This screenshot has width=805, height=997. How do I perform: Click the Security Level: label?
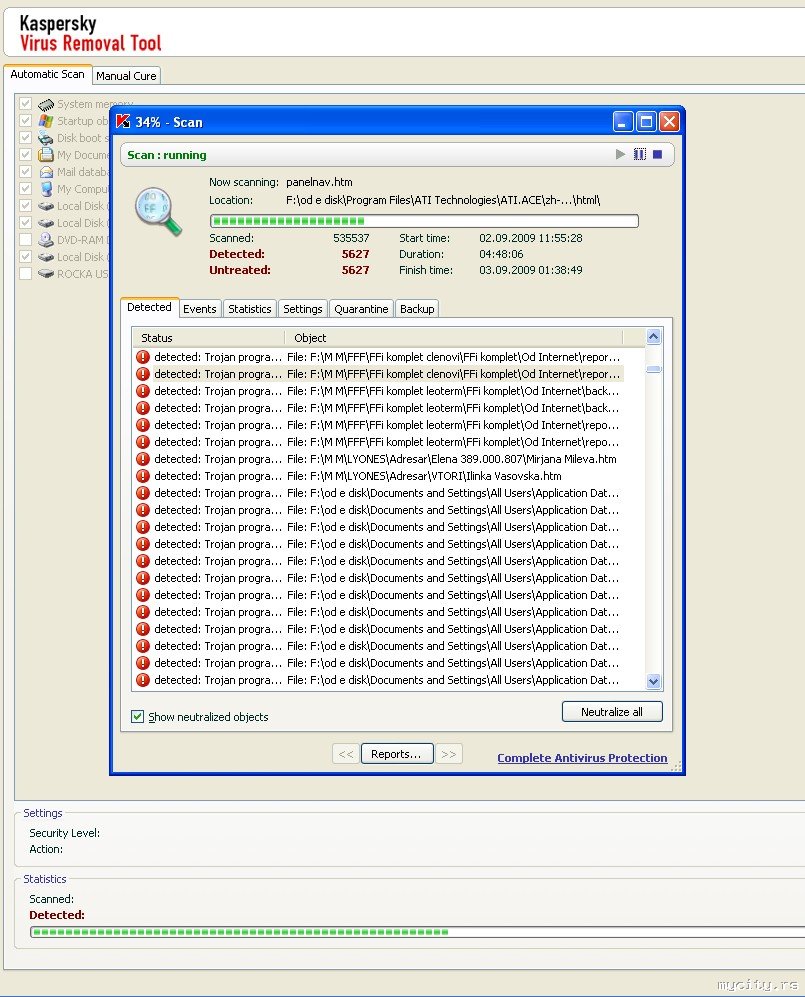(x=64, y=833)
